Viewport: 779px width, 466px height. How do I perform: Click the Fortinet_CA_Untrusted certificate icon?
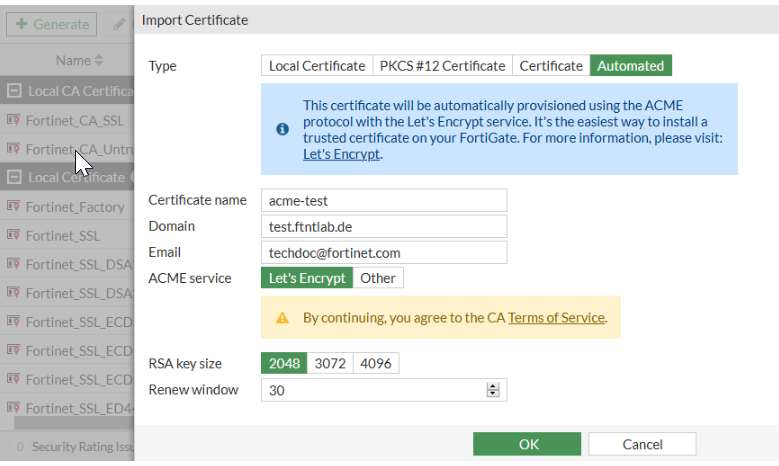coord(14,149)
